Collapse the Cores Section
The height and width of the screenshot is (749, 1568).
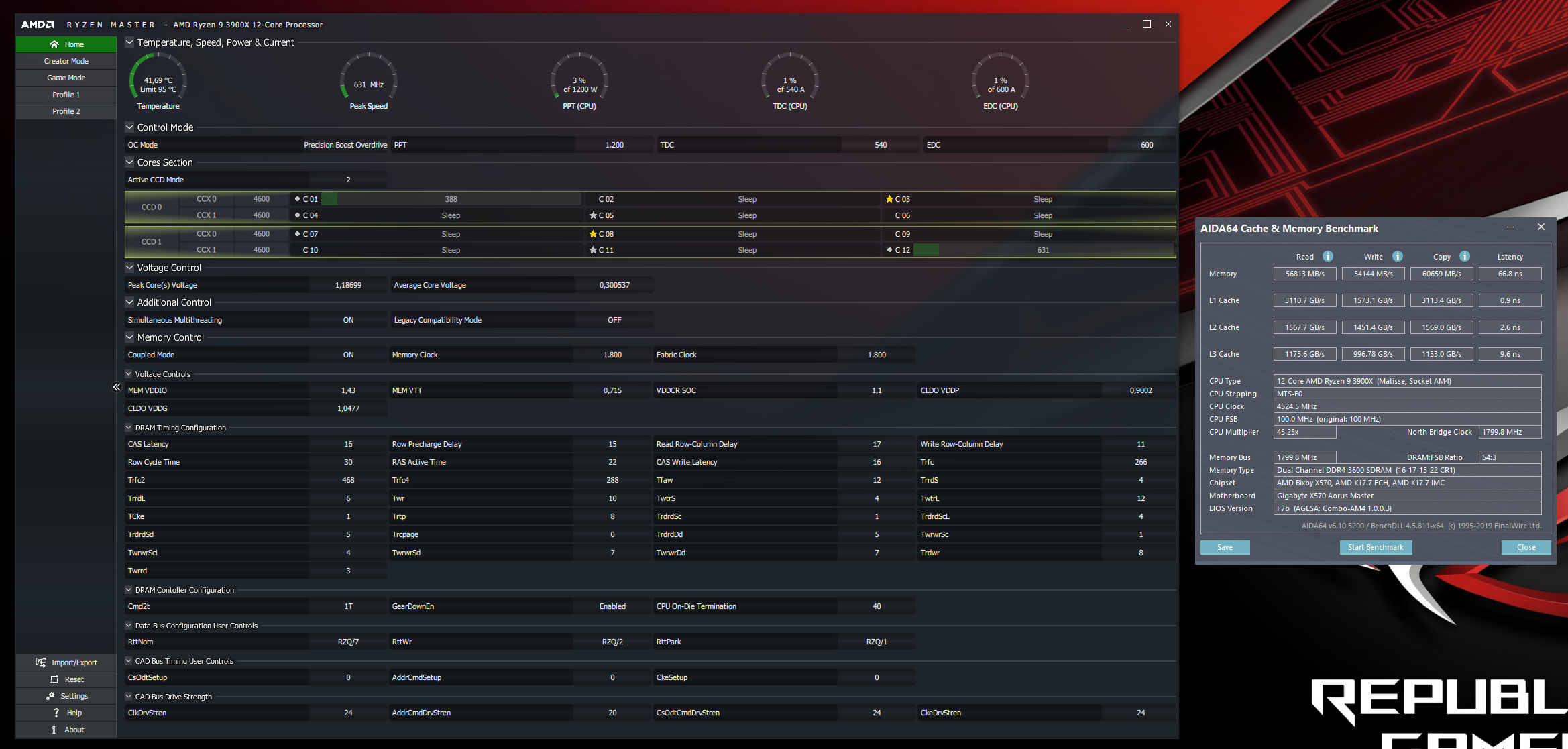click(129, 162)
